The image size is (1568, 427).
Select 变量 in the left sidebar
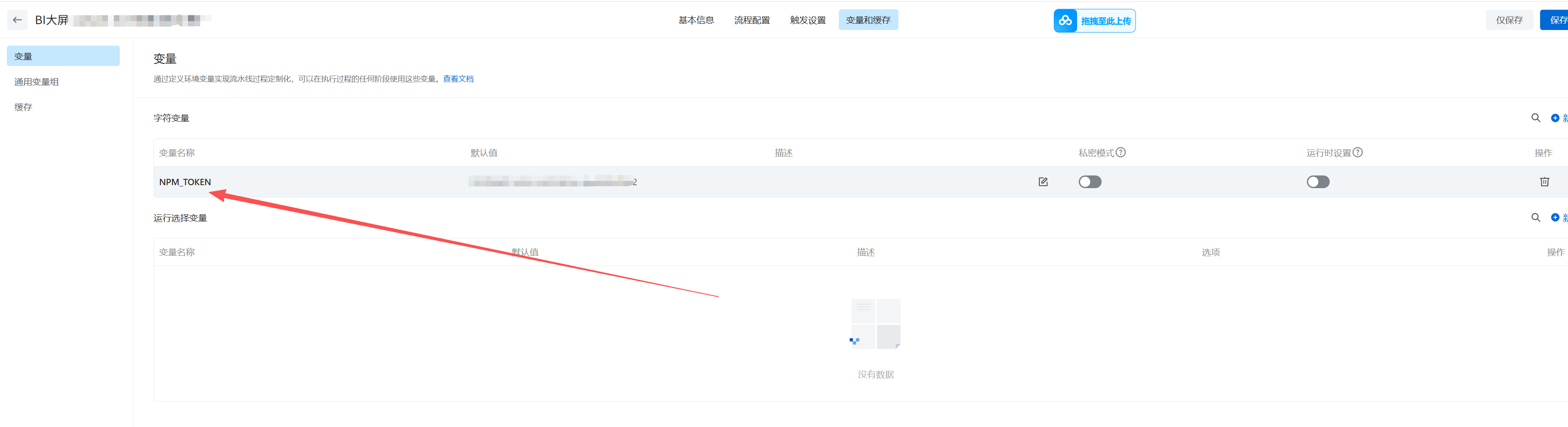tap(63, 56)
